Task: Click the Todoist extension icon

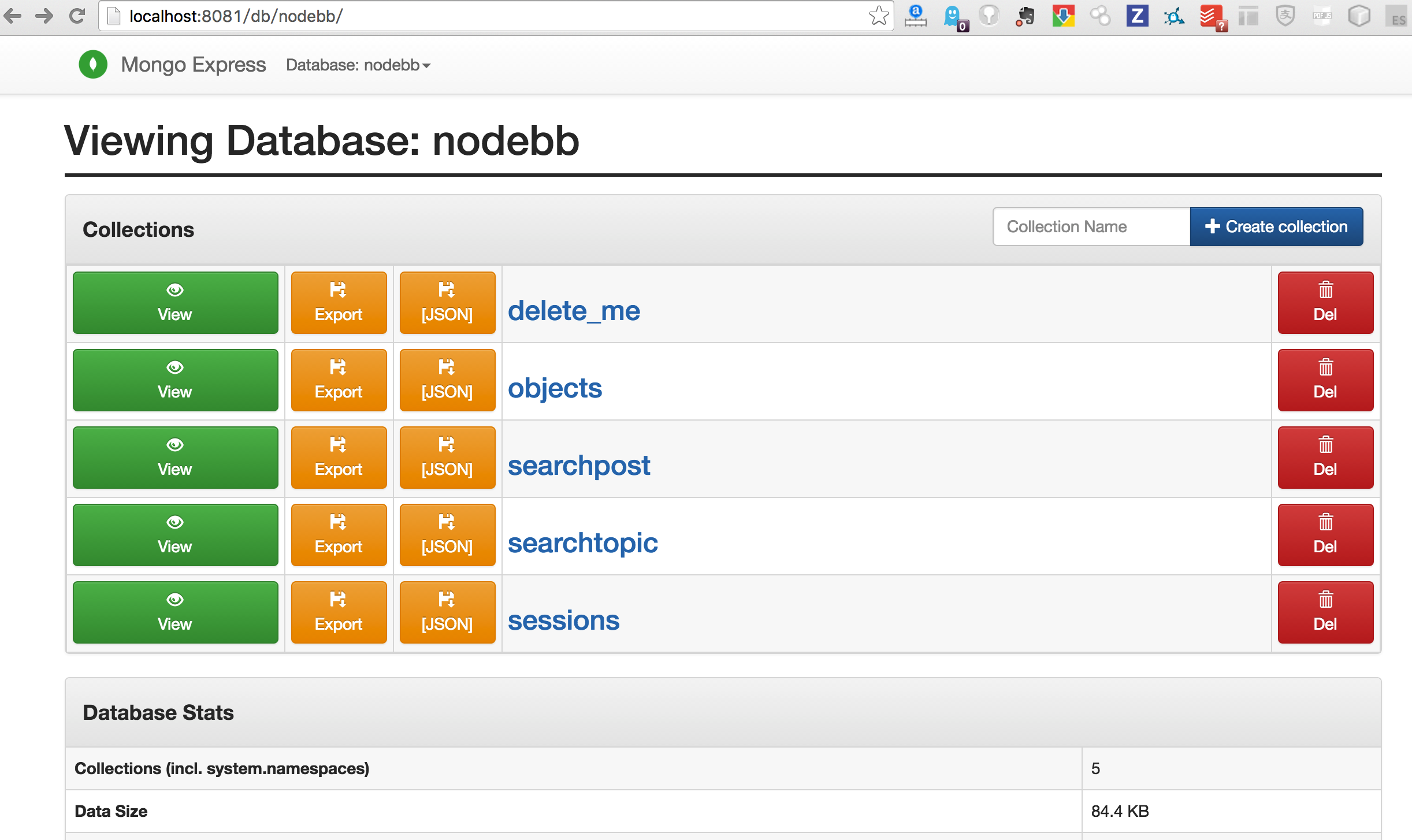Action: (1211, 16)
